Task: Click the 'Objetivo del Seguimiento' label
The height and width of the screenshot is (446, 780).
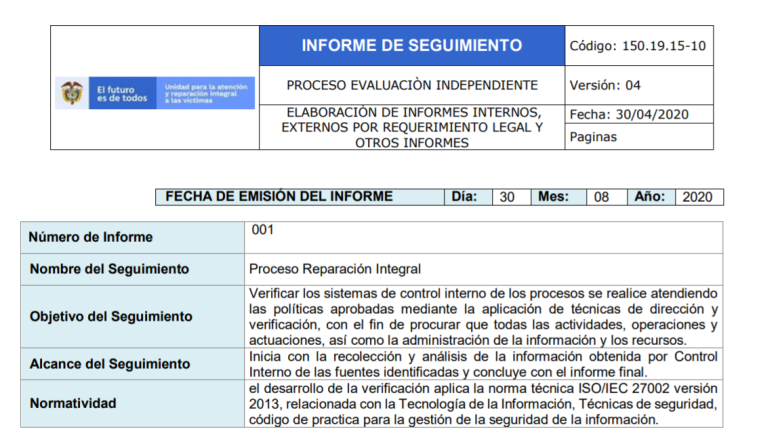Action: (x=111, y=317)
